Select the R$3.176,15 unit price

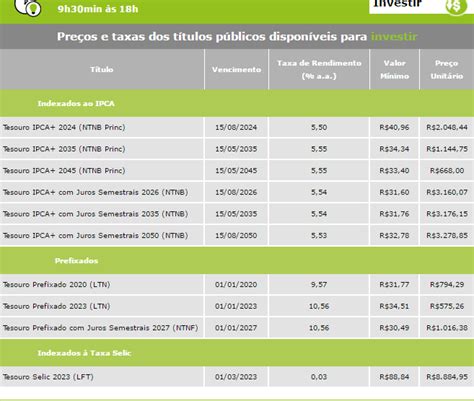pos(447,214)
